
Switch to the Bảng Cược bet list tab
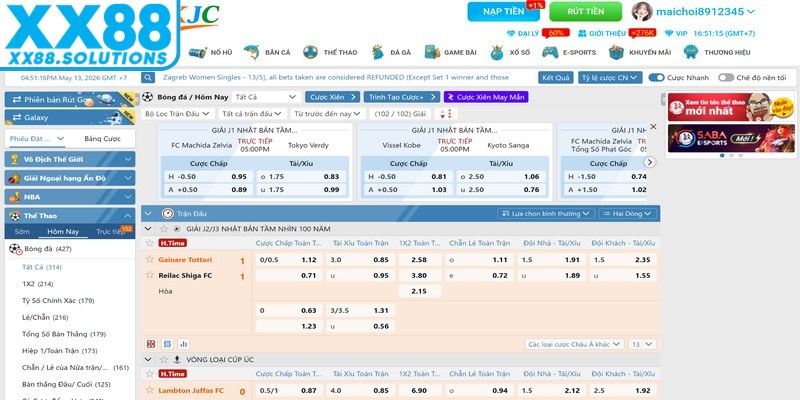point(103,139)
